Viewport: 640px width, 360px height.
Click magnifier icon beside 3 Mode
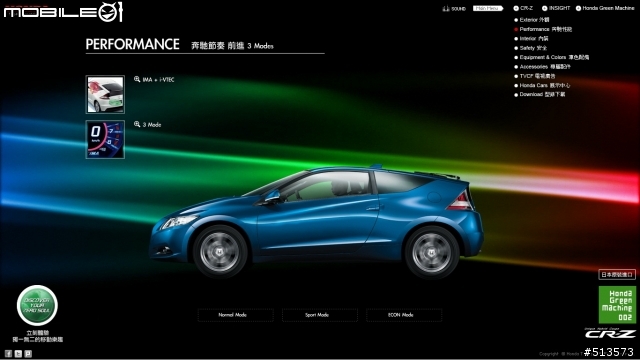pyautogui.click(x=137, y=124)
